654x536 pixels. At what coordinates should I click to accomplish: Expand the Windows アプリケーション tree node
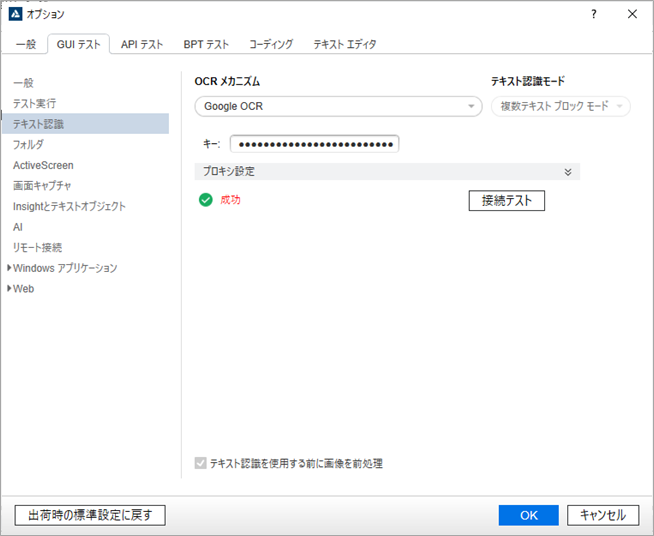tap(10, 268)
